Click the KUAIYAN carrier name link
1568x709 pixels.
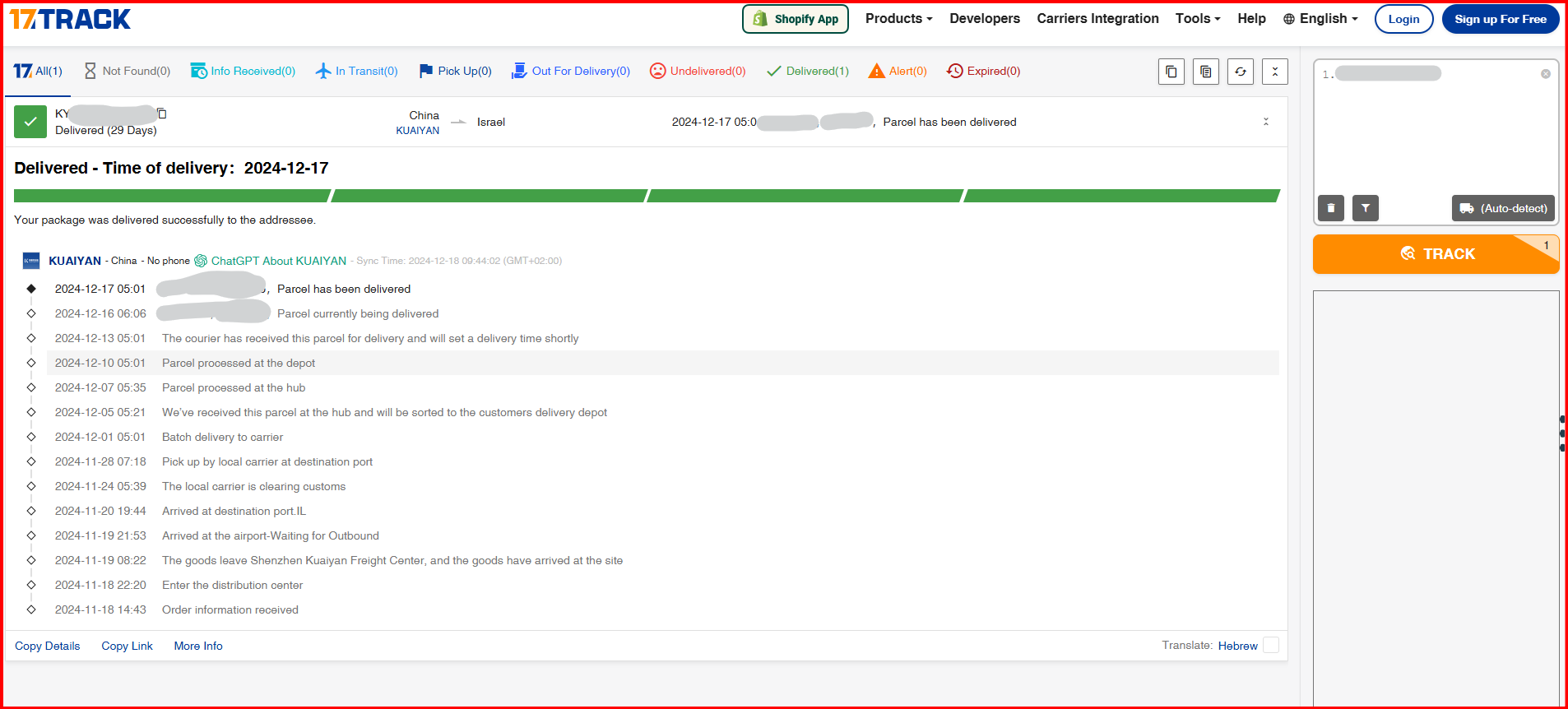point(75,261)
